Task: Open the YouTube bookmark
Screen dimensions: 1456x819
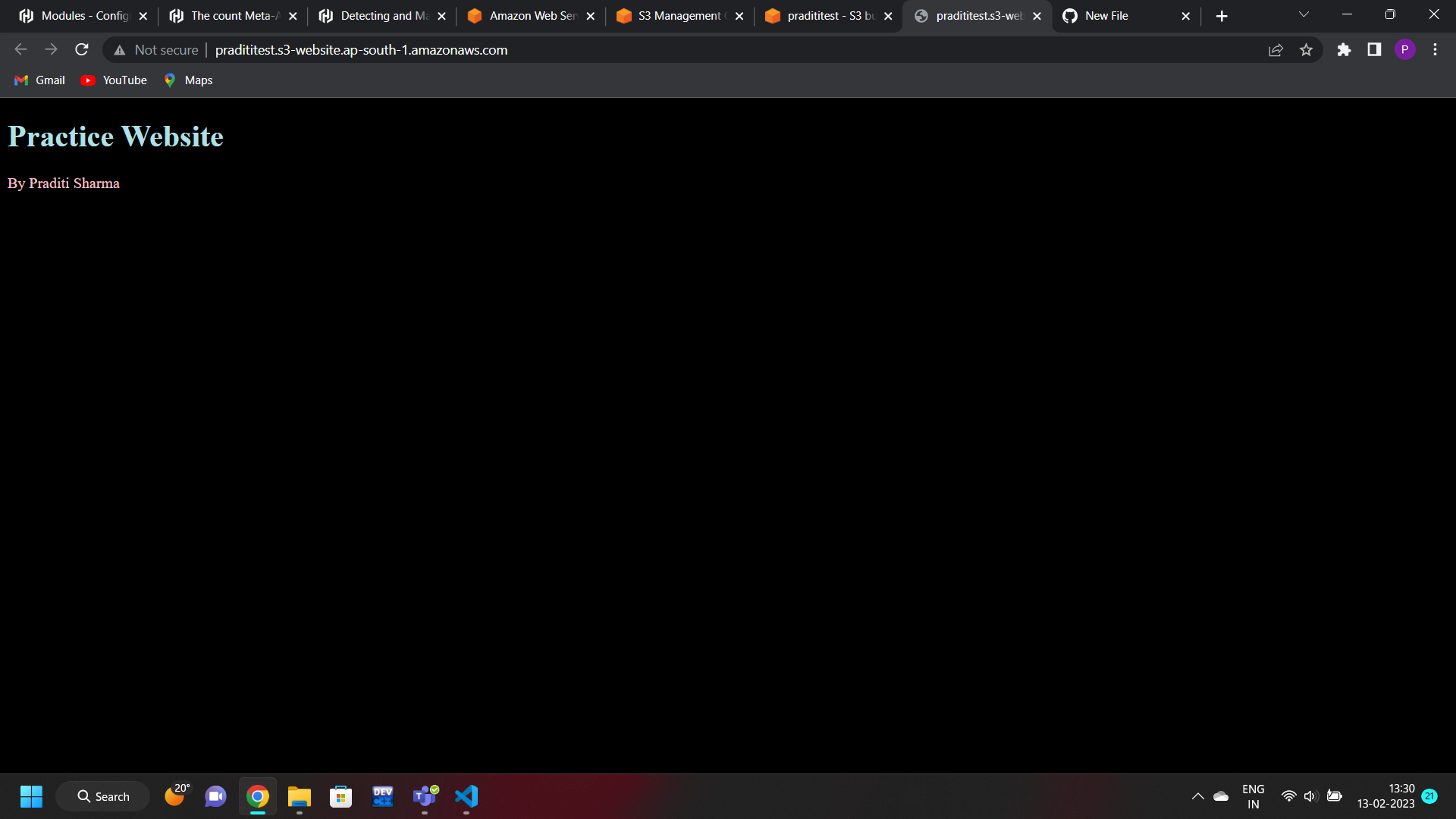Action: [115, 80]
